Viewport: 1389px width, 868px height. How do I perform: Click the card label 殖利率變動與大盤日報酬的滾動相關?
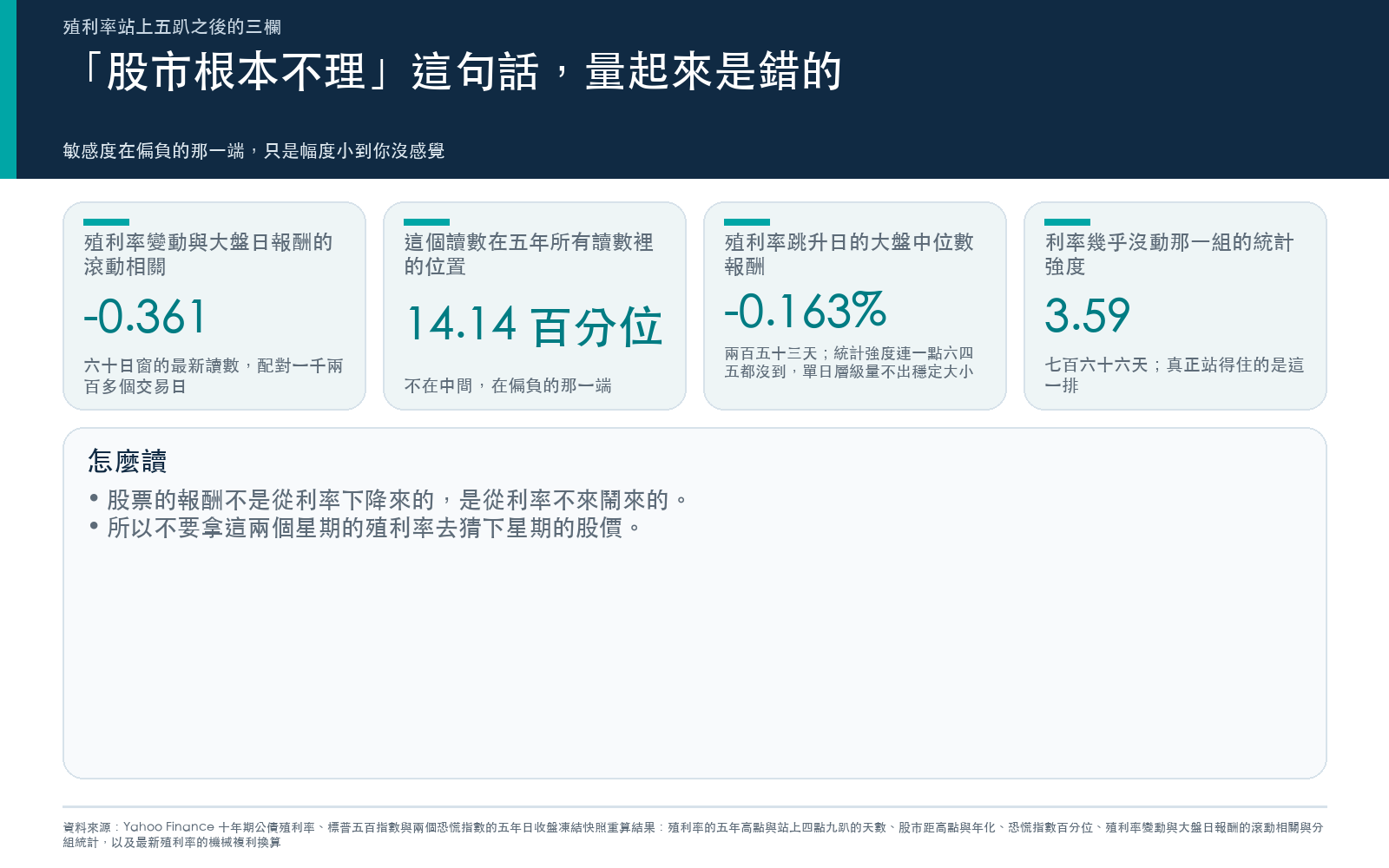click(x=208, y=254)
